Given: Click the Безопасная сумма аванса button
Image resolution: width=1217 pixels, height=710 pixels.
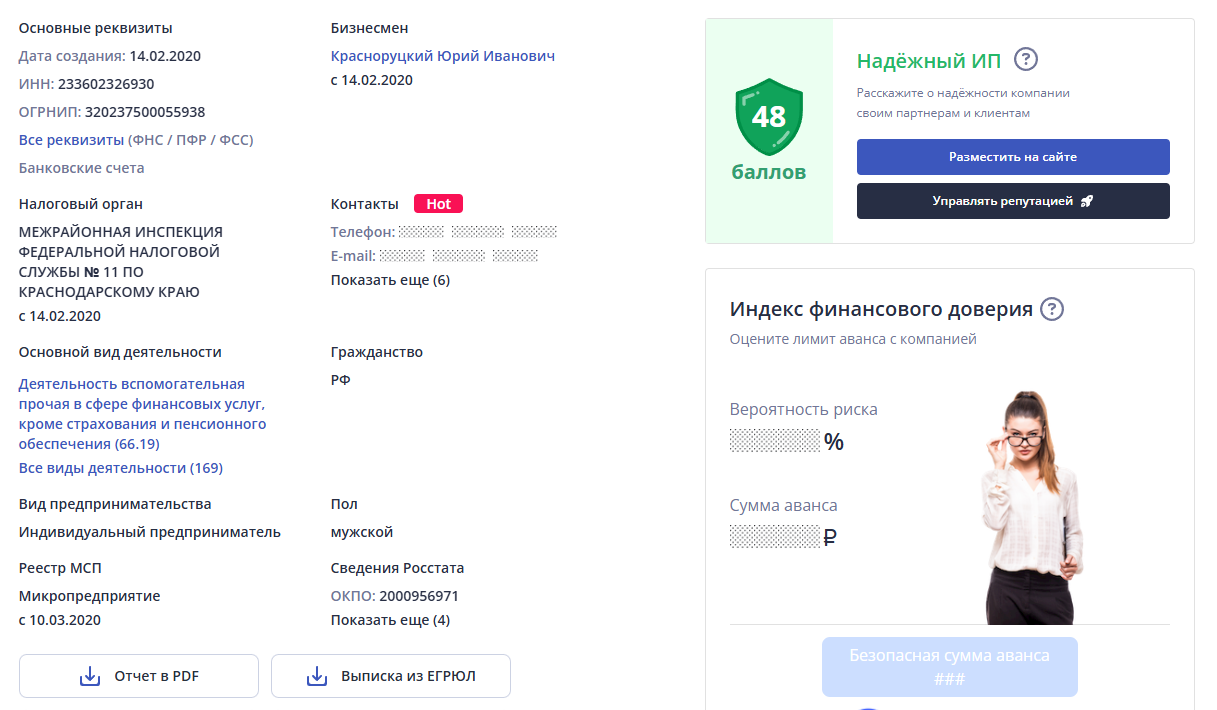Looking at the screenshot, I should [x=949, y=667].
